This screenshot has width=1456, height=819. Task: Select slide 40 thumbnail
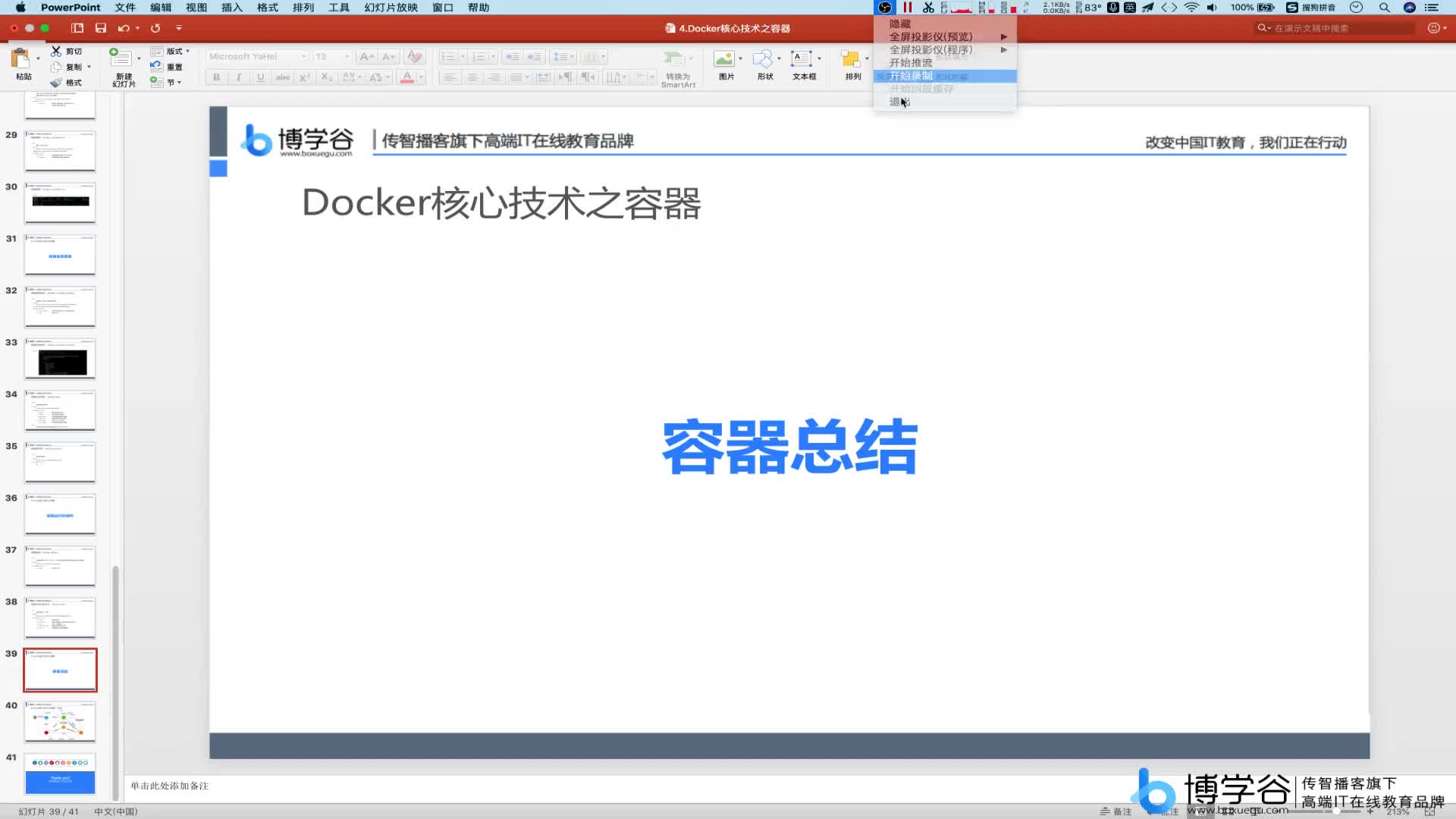tap(60, 721)
